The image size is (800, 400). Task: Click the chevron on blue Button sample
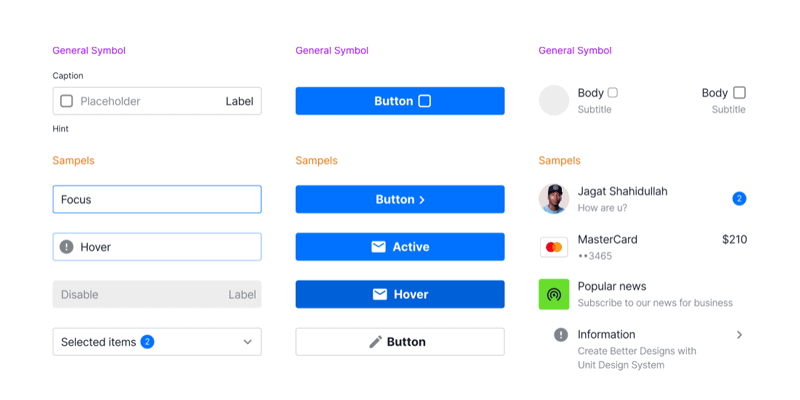[422, 200]
